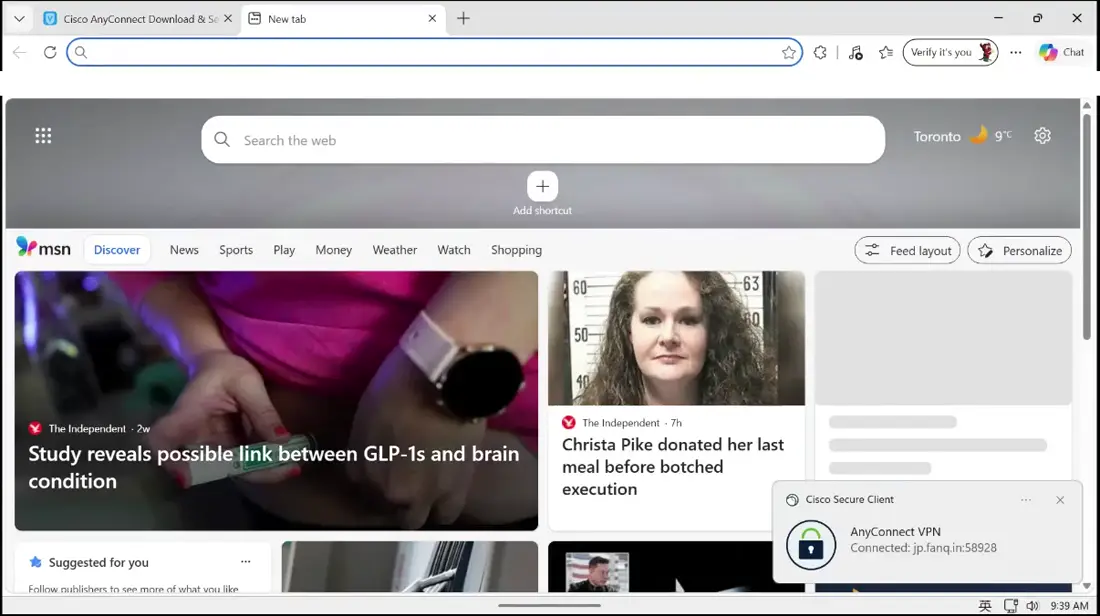Open Cisco Secure Client notification options

1026,500
